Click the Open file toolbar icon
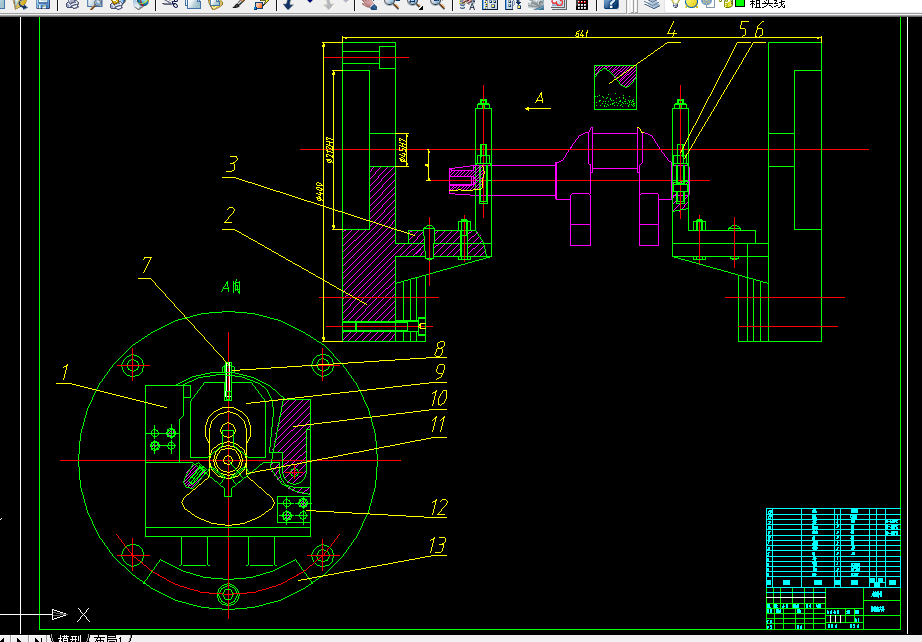 (19, 4)
